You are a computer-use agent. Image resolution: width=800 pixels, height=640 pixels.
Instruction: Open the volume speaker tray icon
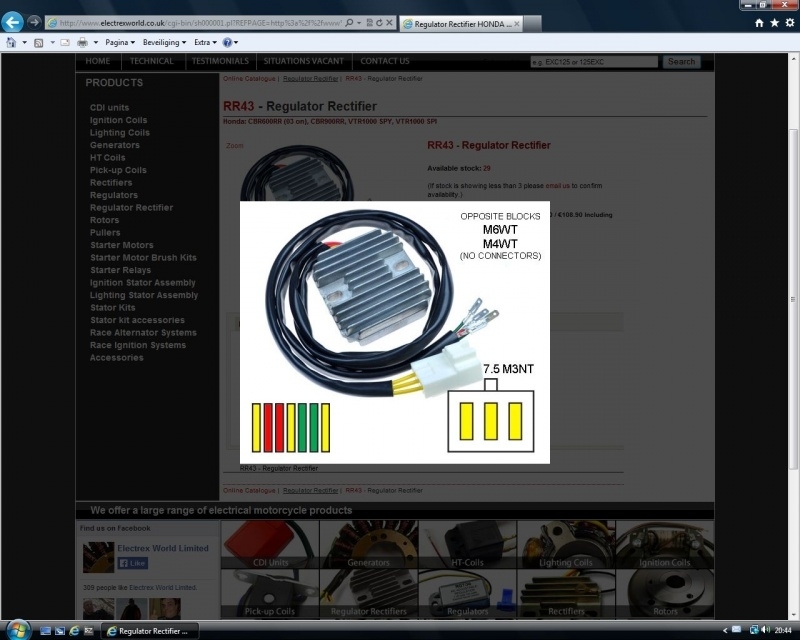tap(765, 630)
